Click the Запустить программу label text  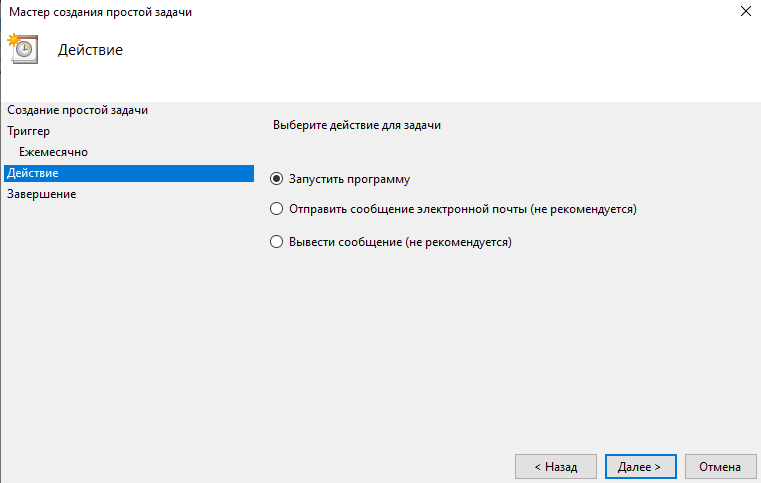pyautogui.click(x=349, y=179)
